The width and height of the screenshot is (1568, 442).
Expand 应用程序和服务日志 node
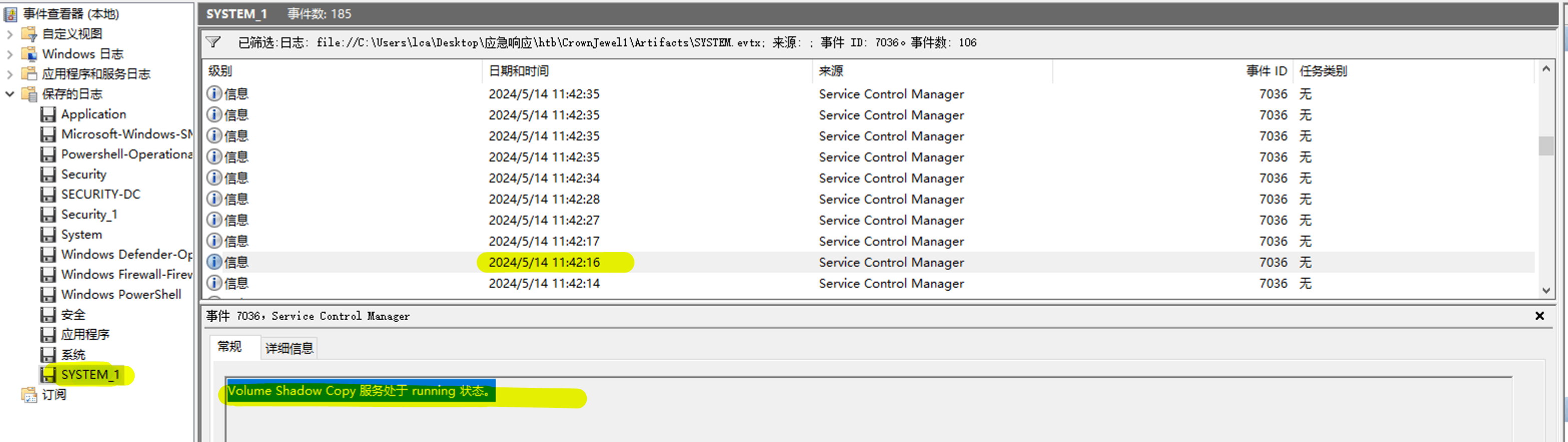(x=10, y=74)
